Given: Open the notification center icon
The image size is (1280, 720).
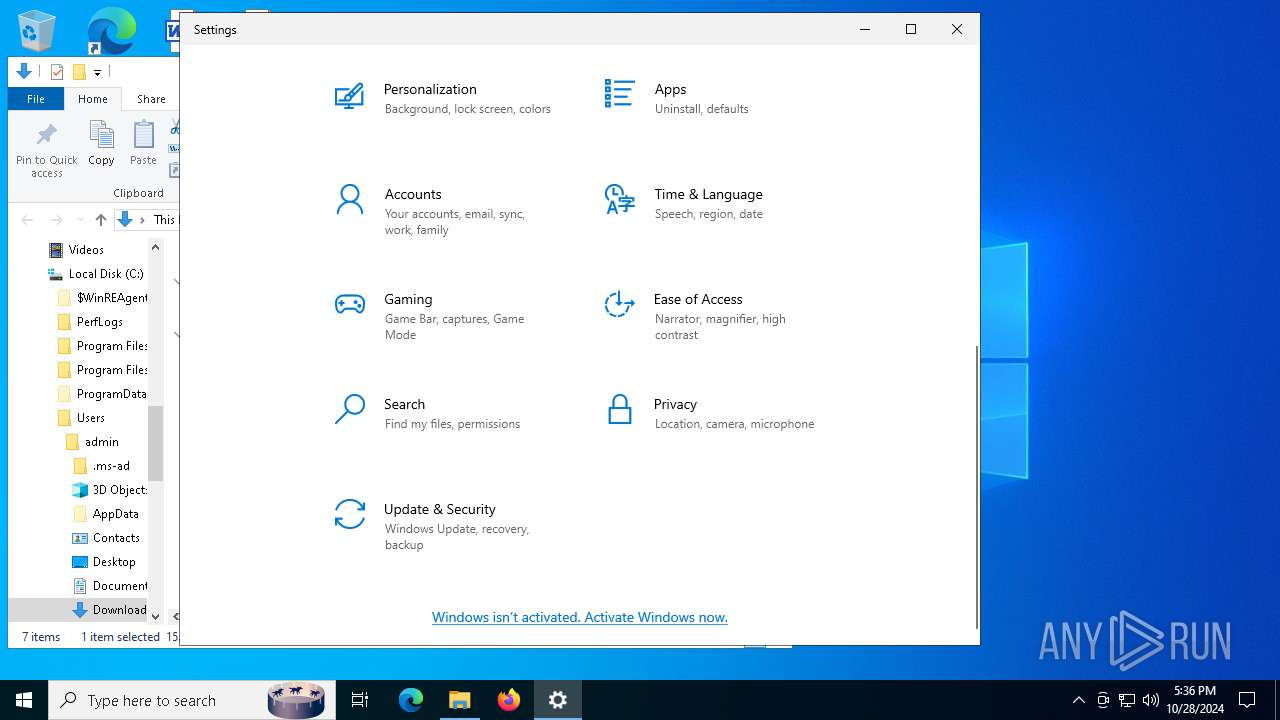Looking at the screenshot, I should 1247,700.
